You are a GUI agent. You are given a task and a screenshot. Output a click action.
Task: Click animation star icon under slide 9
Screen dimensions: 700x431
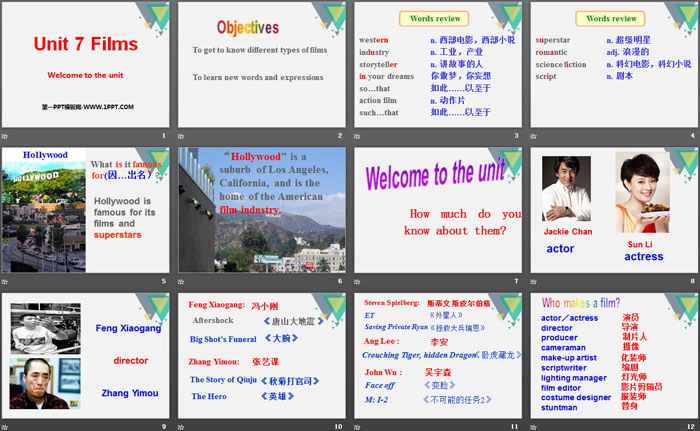[x=4, y=427]
